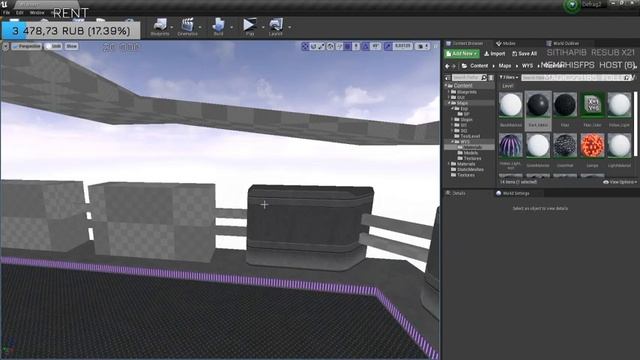
Task: Open the Show menu in viewport
Action: 71,47
